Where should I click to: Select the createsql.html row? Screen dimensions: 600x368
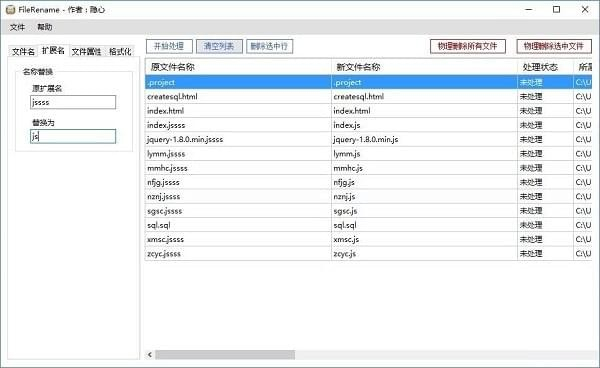(368, 96)
